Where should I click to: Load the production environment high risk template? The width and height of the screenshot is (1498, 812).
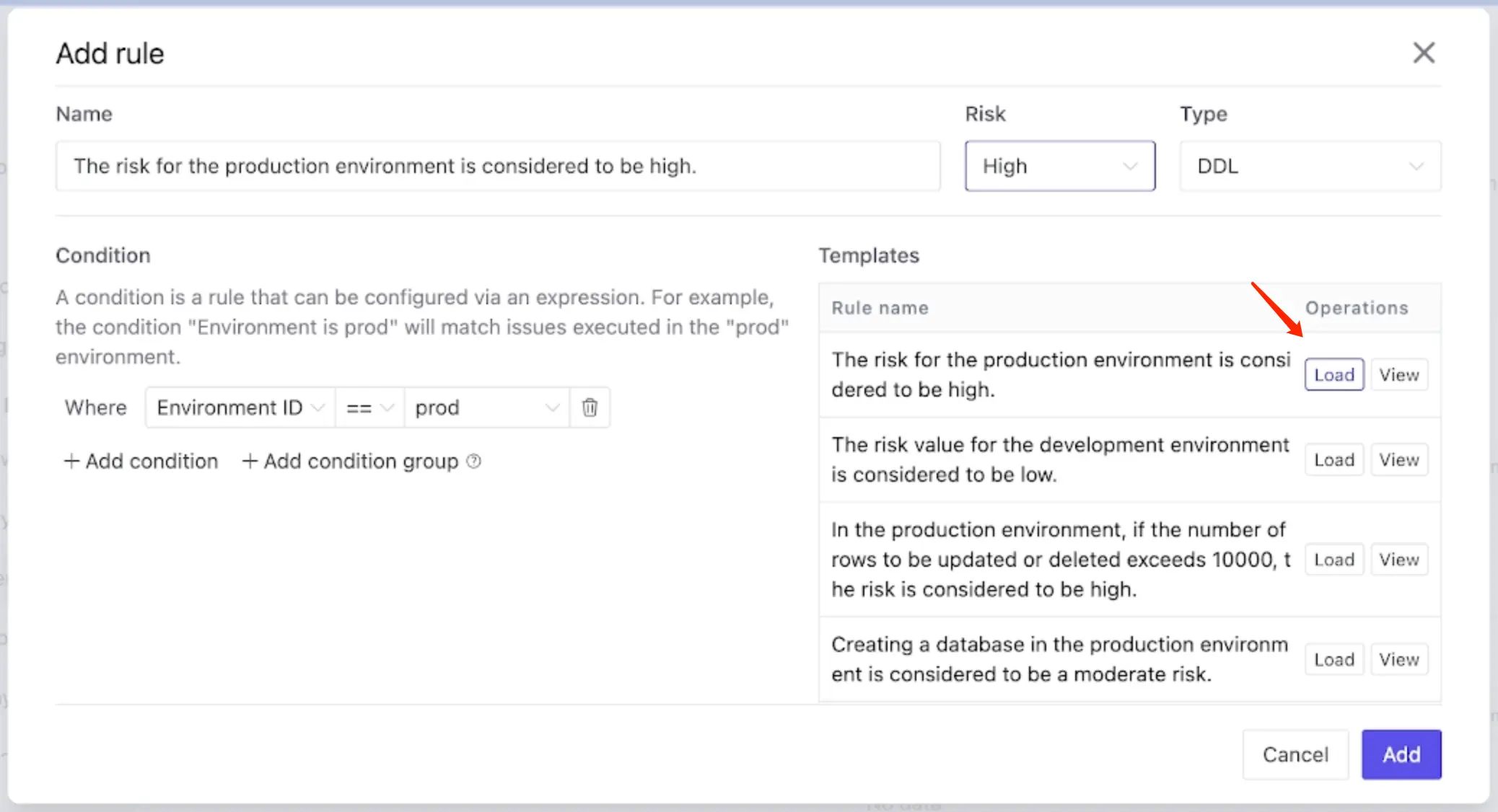point(1333,374)
